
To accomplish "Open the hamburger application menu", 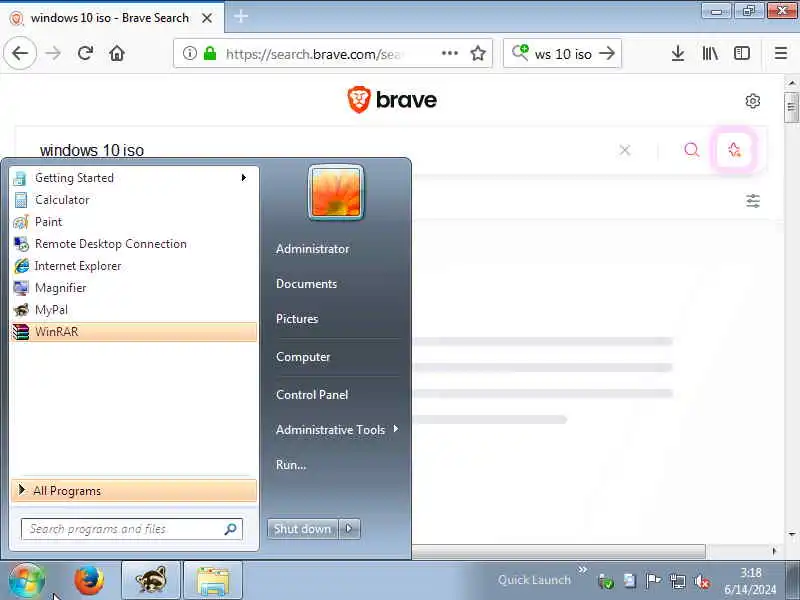I will coord(781,53).
